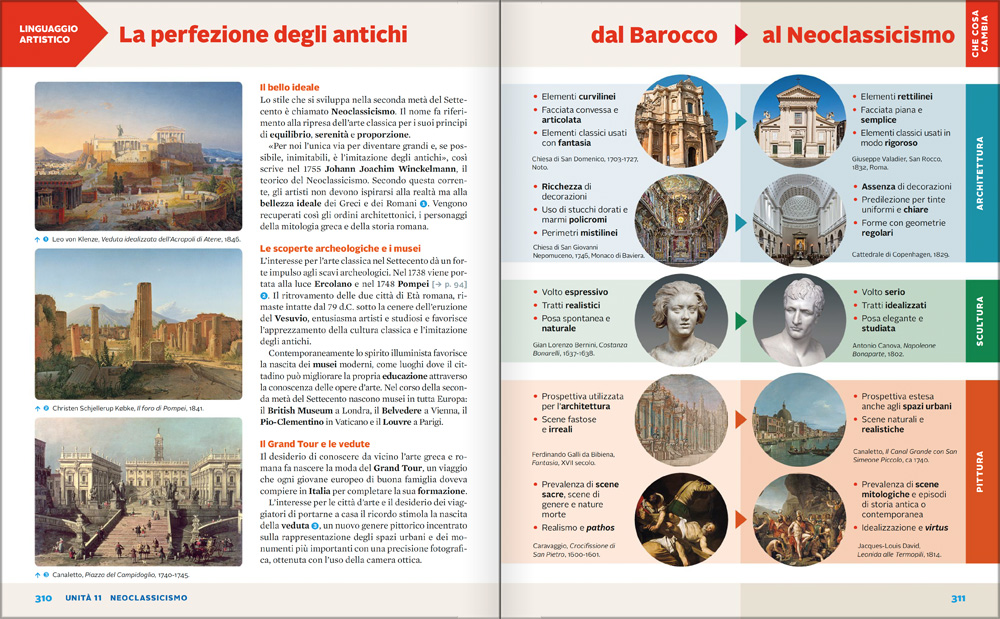This screenshot has height=619, width=1000.
Task: Click the red arrow between Barocco and Neoclassicismo
Action: coord(740,34)
